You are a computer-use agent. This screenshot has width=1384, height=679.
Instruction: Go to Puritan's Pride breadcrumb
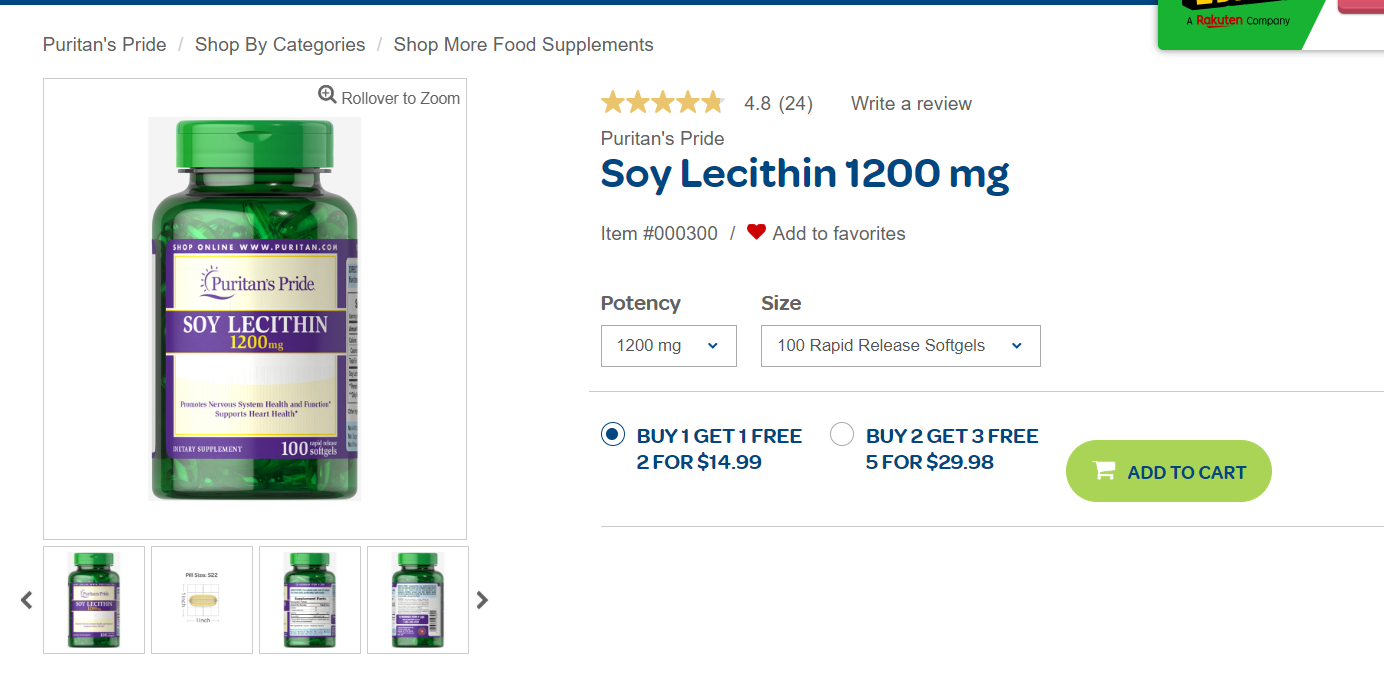(x=104, y=45)
